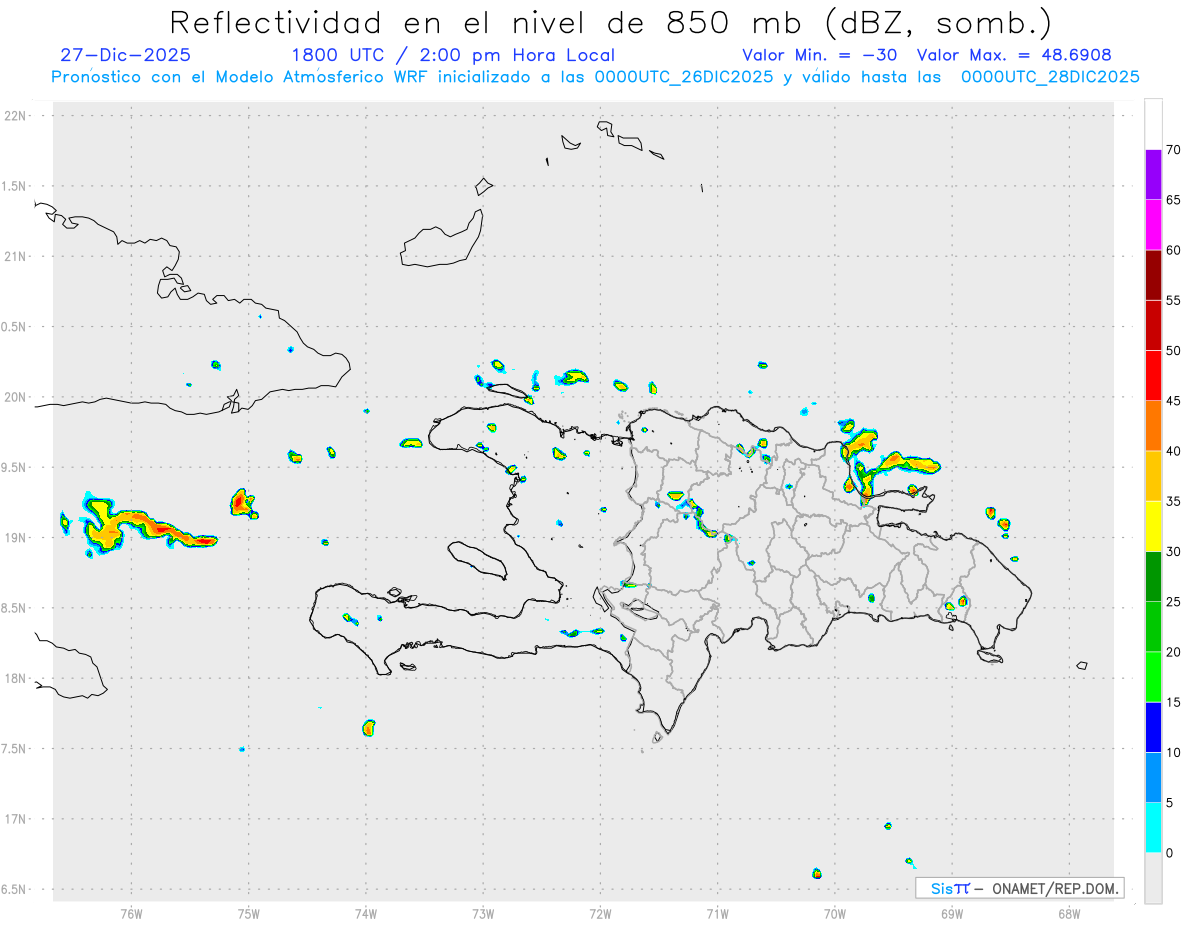Pick the dark green 25-30 dBZ legend segment
Viewport: 1200px width, 927px height.
[x=1153, y=577]
